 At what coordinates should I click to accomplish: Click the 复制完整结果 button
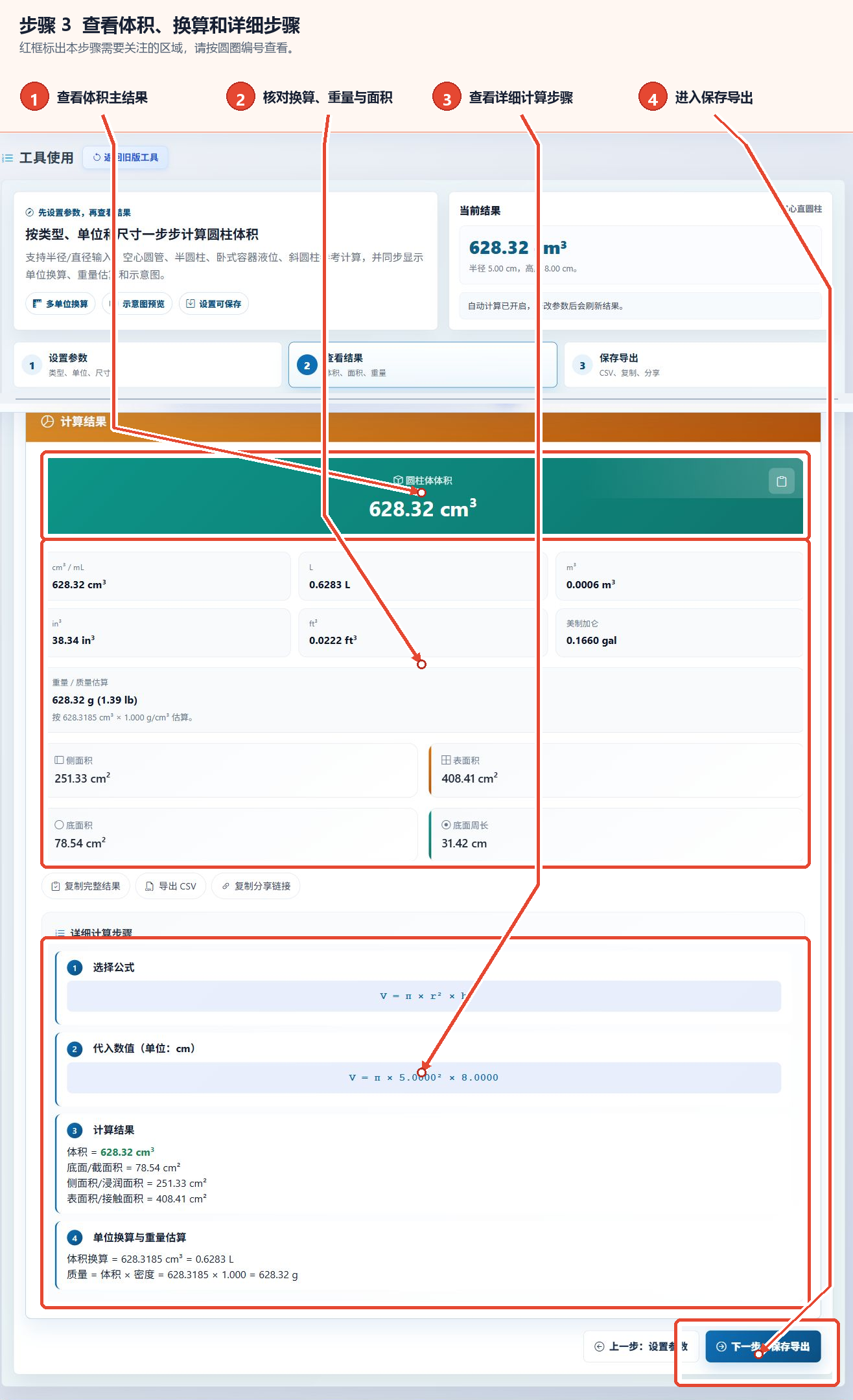86,886
